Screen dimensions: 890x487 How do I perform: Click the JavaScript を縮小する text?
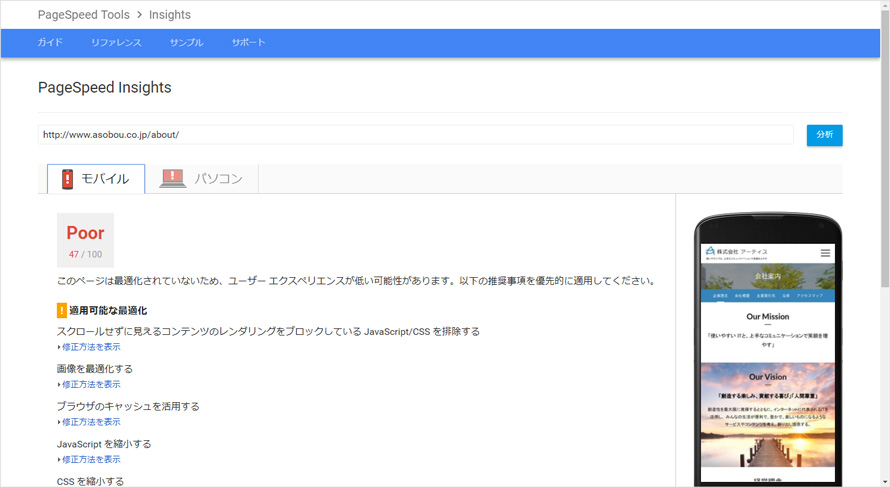104,444
